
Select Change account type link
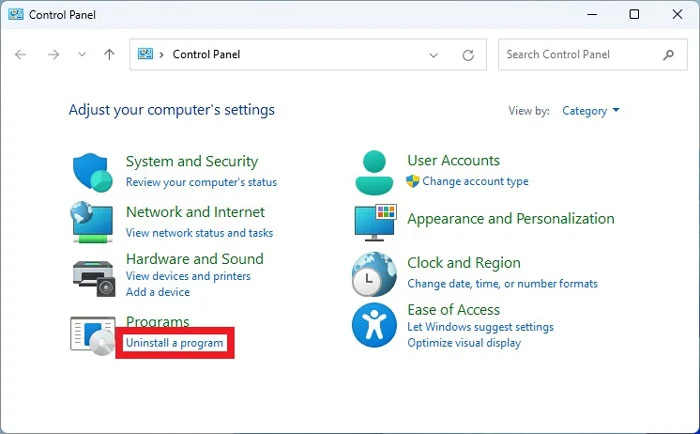point(475,181)
